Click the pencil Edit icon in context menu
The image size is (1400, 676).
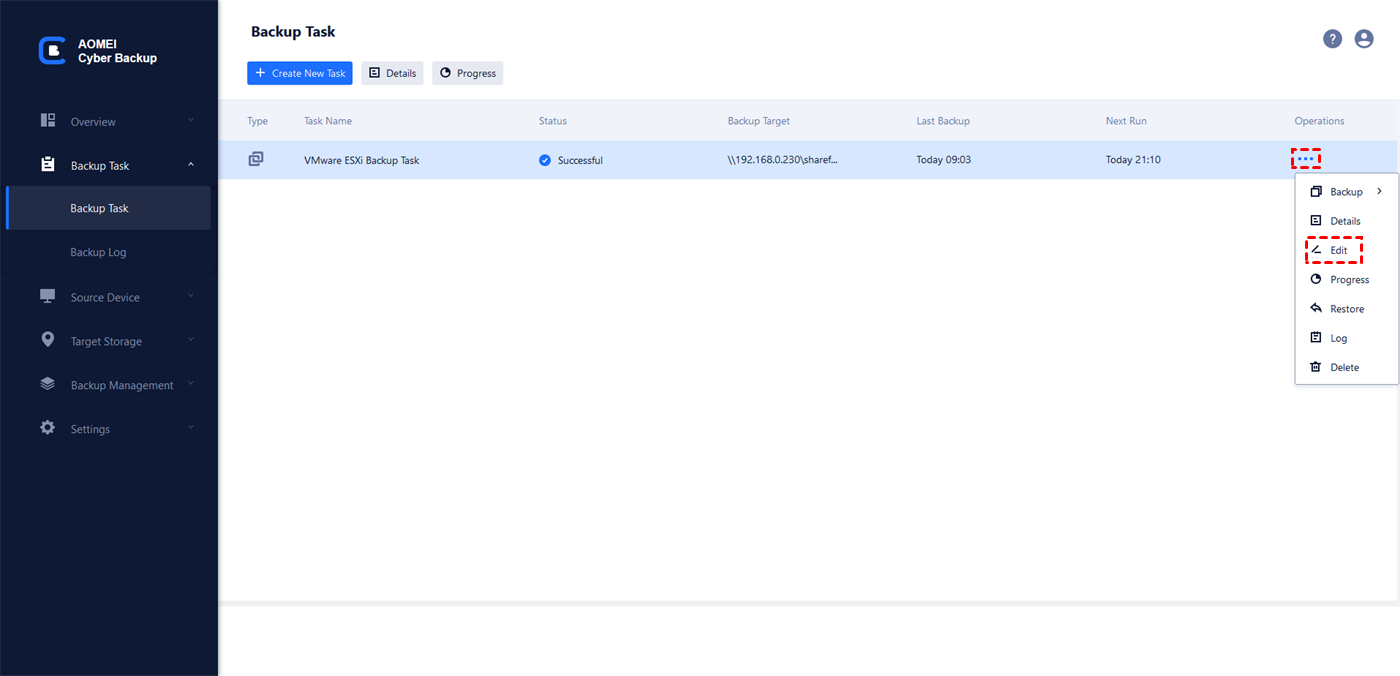(1316, 250)
